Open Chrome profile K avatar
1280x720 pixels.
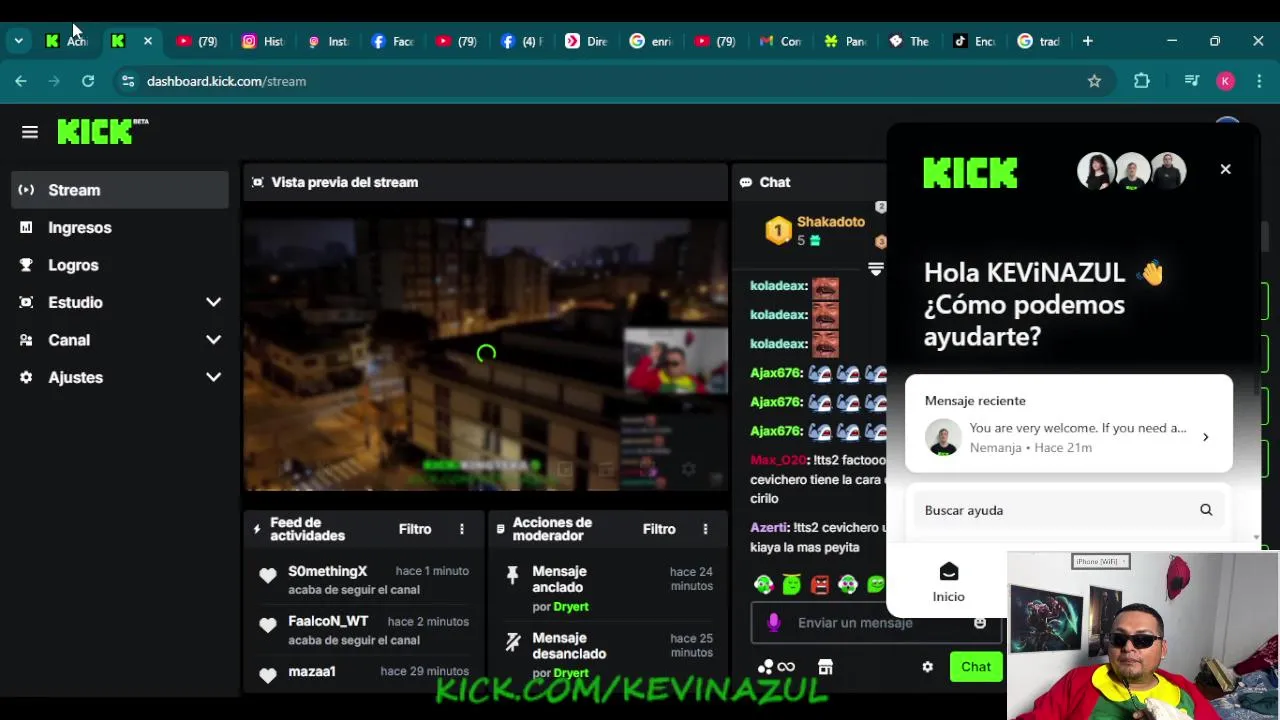[1225, 81]
